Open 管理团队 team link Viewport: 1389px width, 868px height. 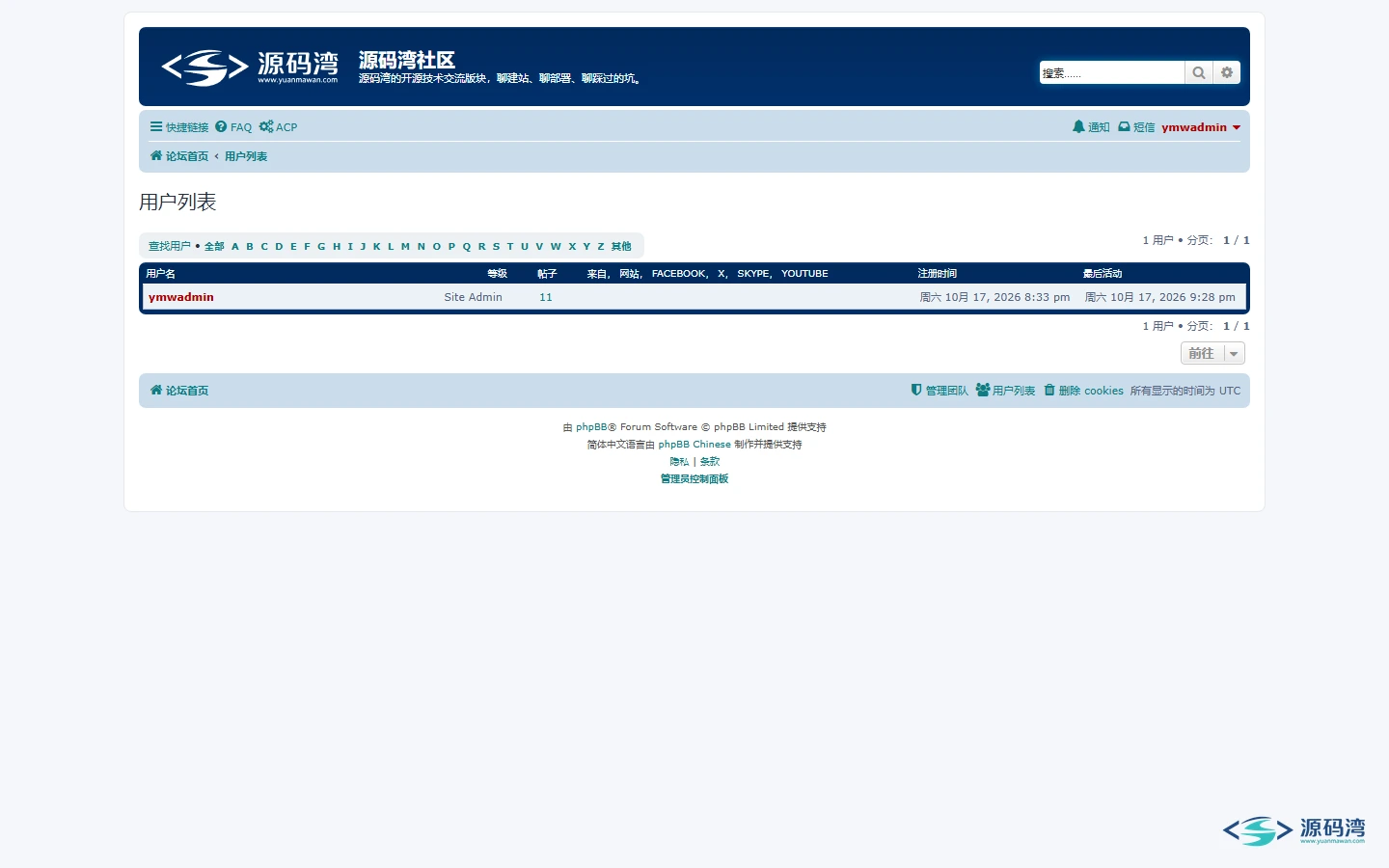point(940,391)
